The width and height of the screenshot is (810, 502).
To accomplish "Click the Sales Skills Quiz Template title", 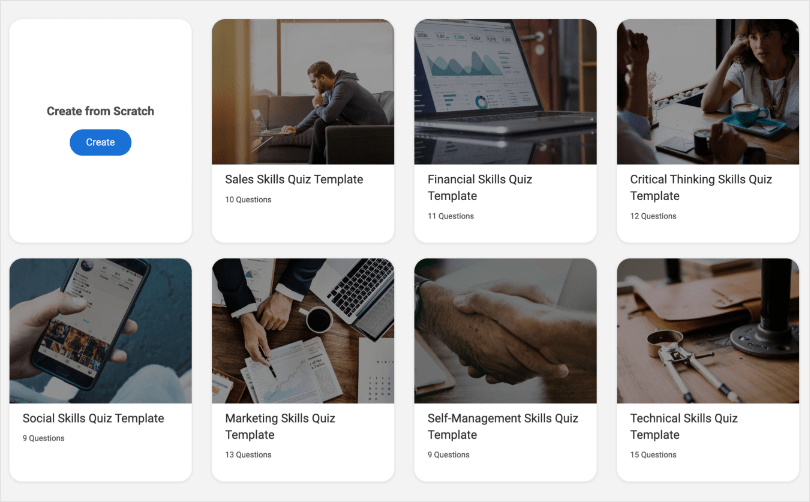I will click(x=294, y=179).
